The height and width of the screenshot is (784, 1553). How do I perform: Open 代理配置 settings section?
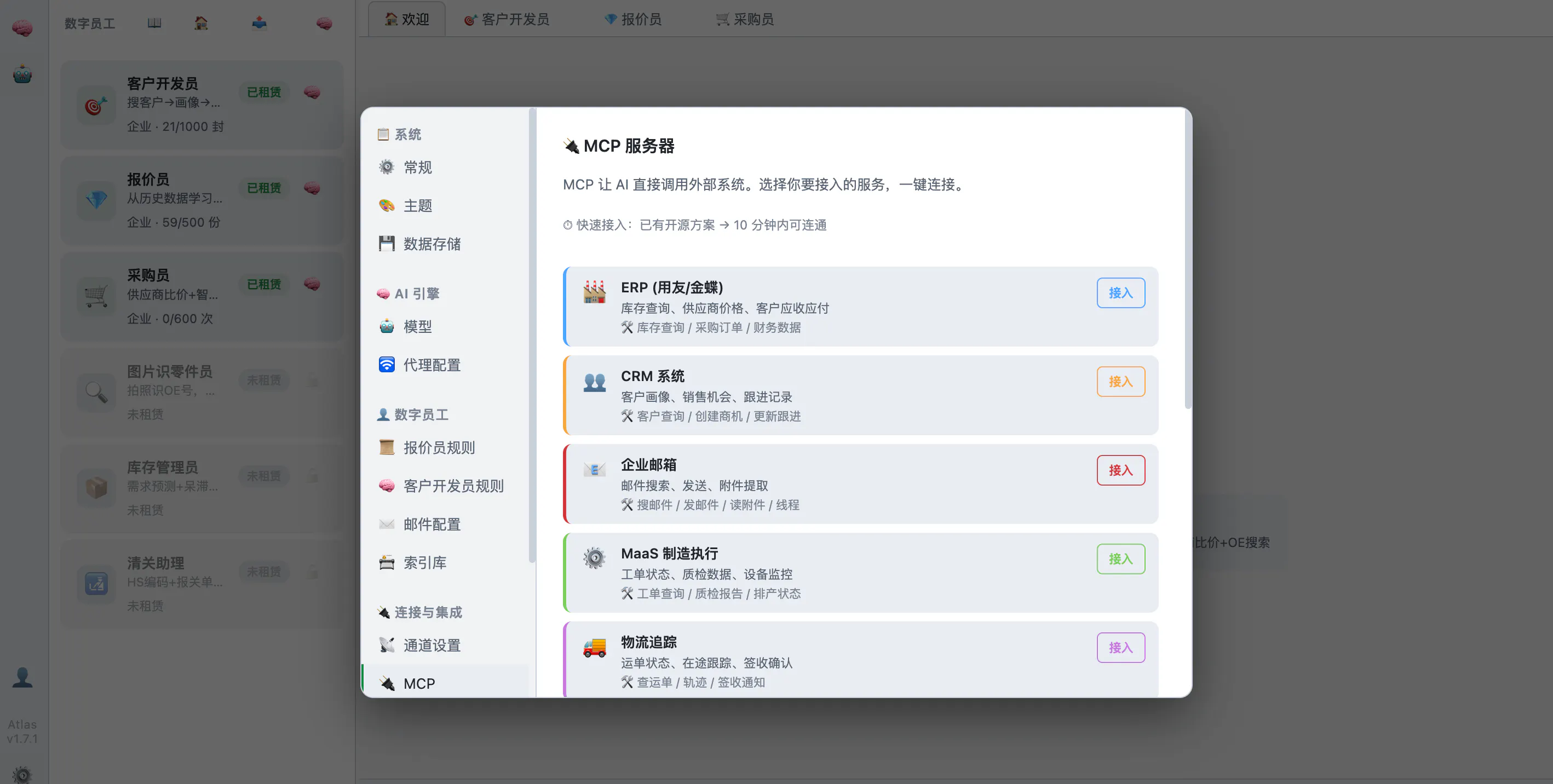point(445,365)
